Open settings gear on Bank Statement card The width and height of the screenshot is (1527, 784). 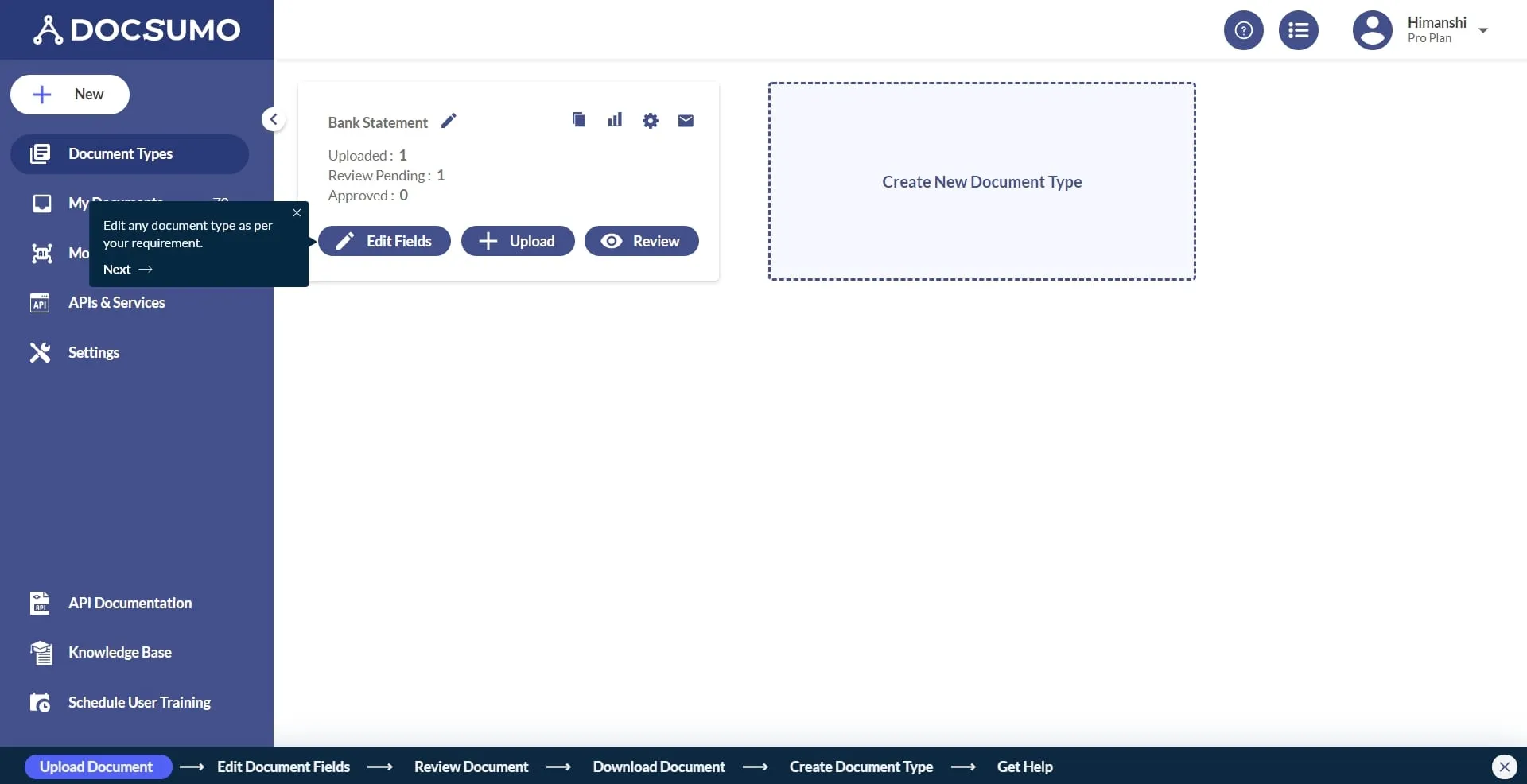click(x=651, y=120)
